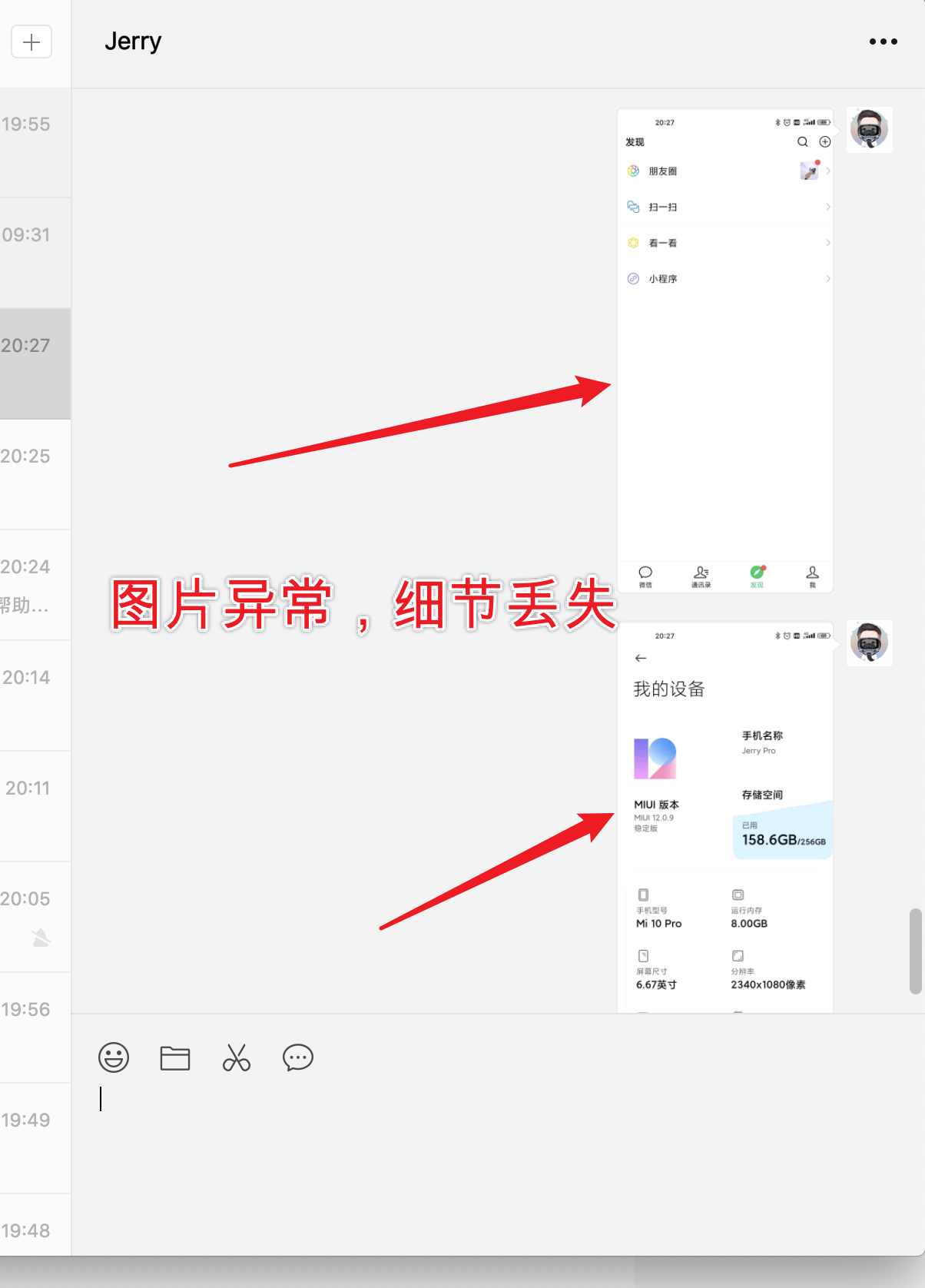The height and width of the screenshot is (1288, 925).
Task: Click the Jerry chat title
Action: coord(133,41)
